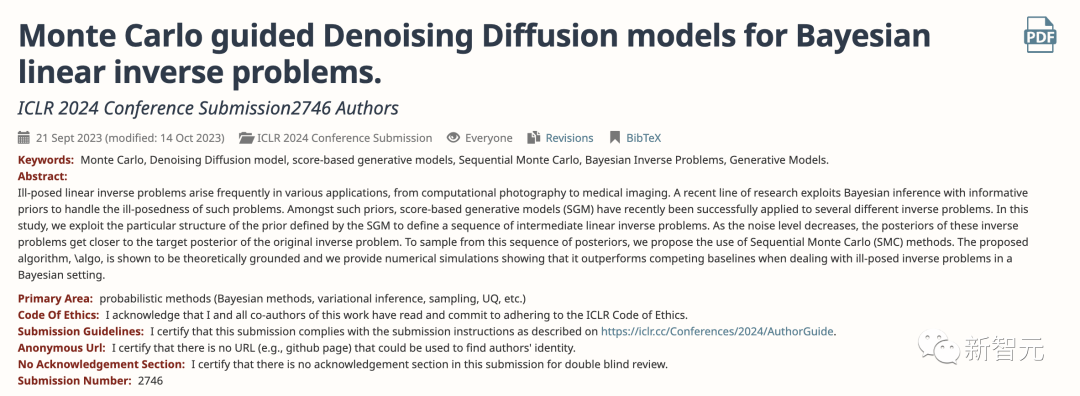Click the Keywords label
Screen dimensions: 1080x396
coord(46,160)
